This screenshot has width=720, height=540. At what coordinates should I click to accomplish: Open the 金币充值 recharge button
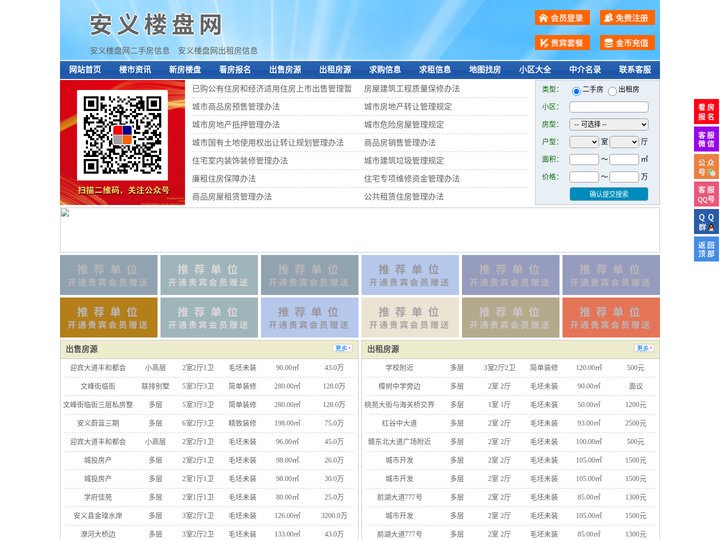point(627,43)
